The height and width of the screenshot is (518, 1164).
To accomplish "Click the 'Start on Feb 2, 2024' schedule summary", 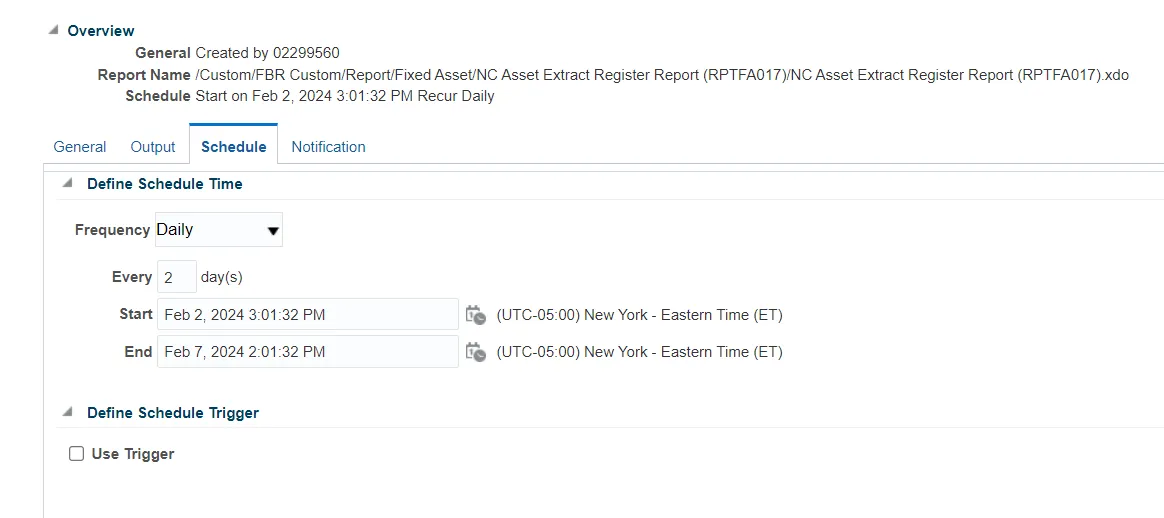I will (x=344, y=96).
